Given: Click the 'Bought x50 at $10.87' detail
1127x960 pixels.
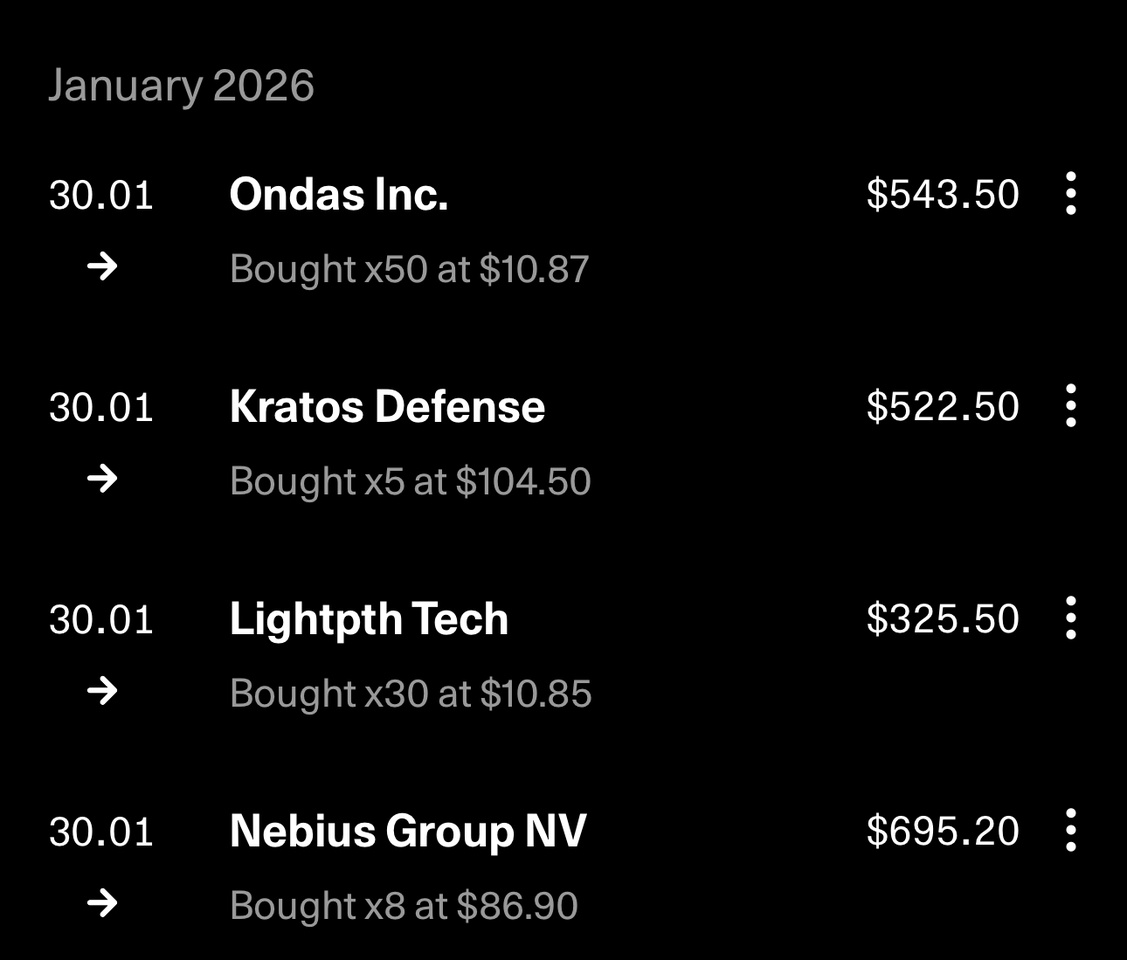Looking at the screenshot, I should point(409,269).
